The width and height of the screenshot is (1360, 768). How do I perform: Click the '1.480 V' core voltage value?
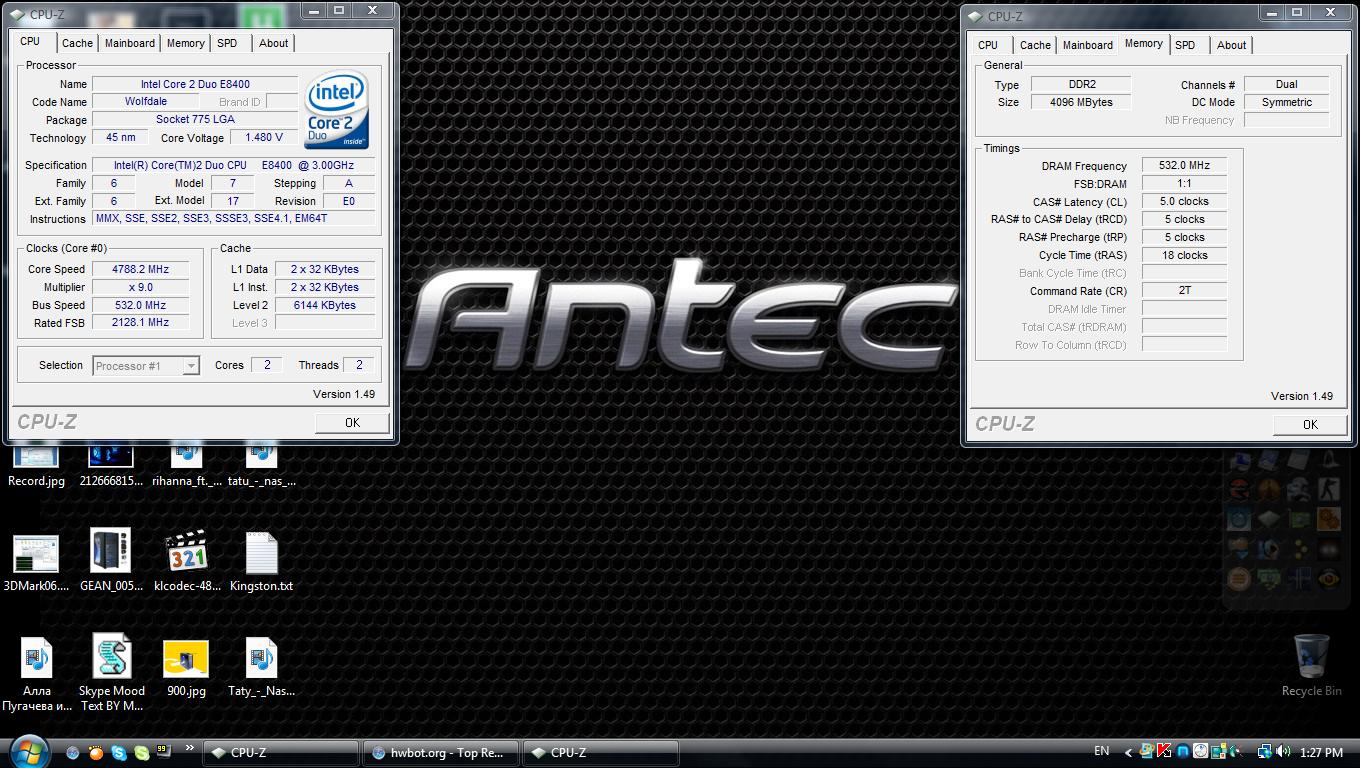(x=264, y=138)
